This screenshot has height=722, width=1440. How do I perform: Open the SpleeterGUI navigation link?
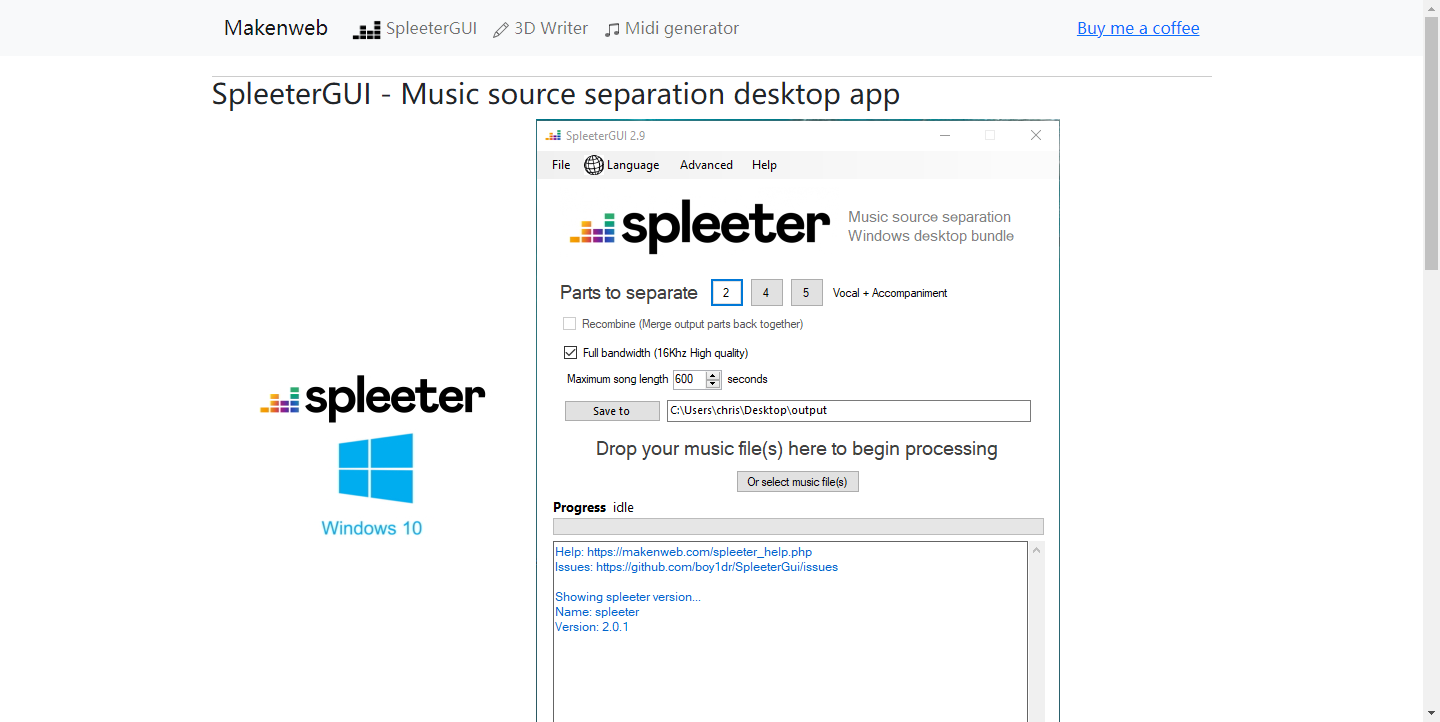point(415,29)
